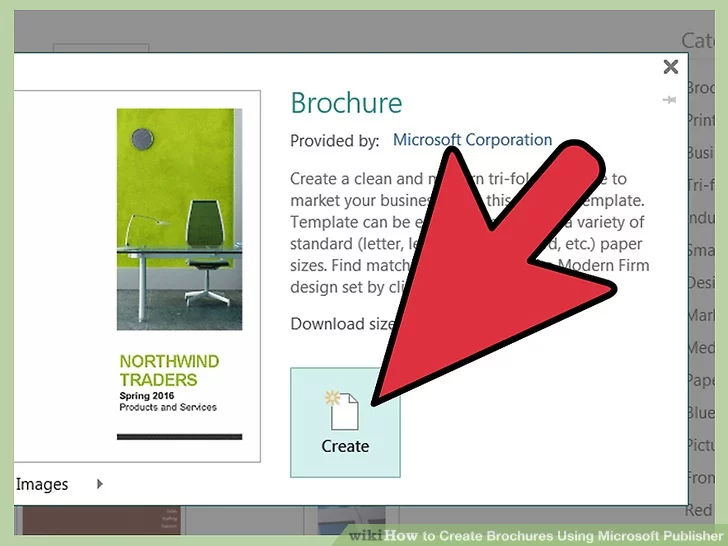Expand the Images arrow below the preview

99,484
